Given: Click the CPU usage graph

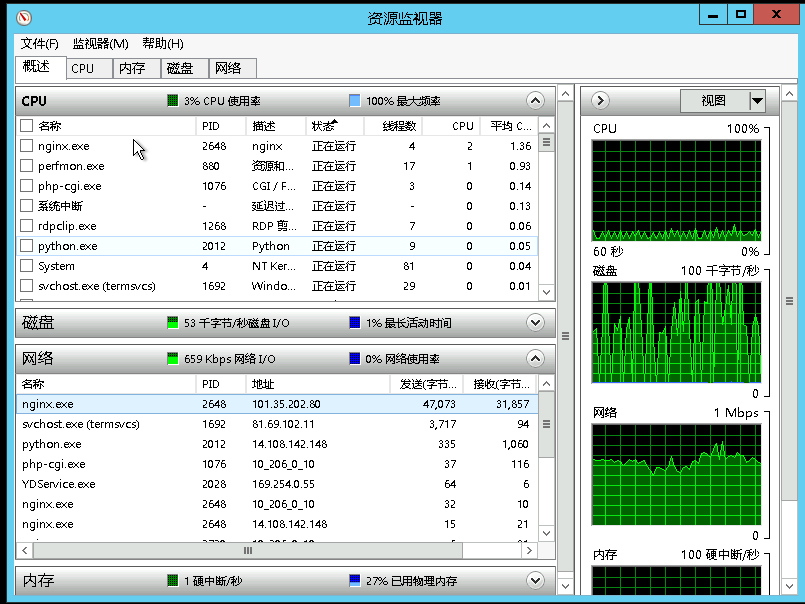Looking at the screenshot, I should [x=676, y=191].
